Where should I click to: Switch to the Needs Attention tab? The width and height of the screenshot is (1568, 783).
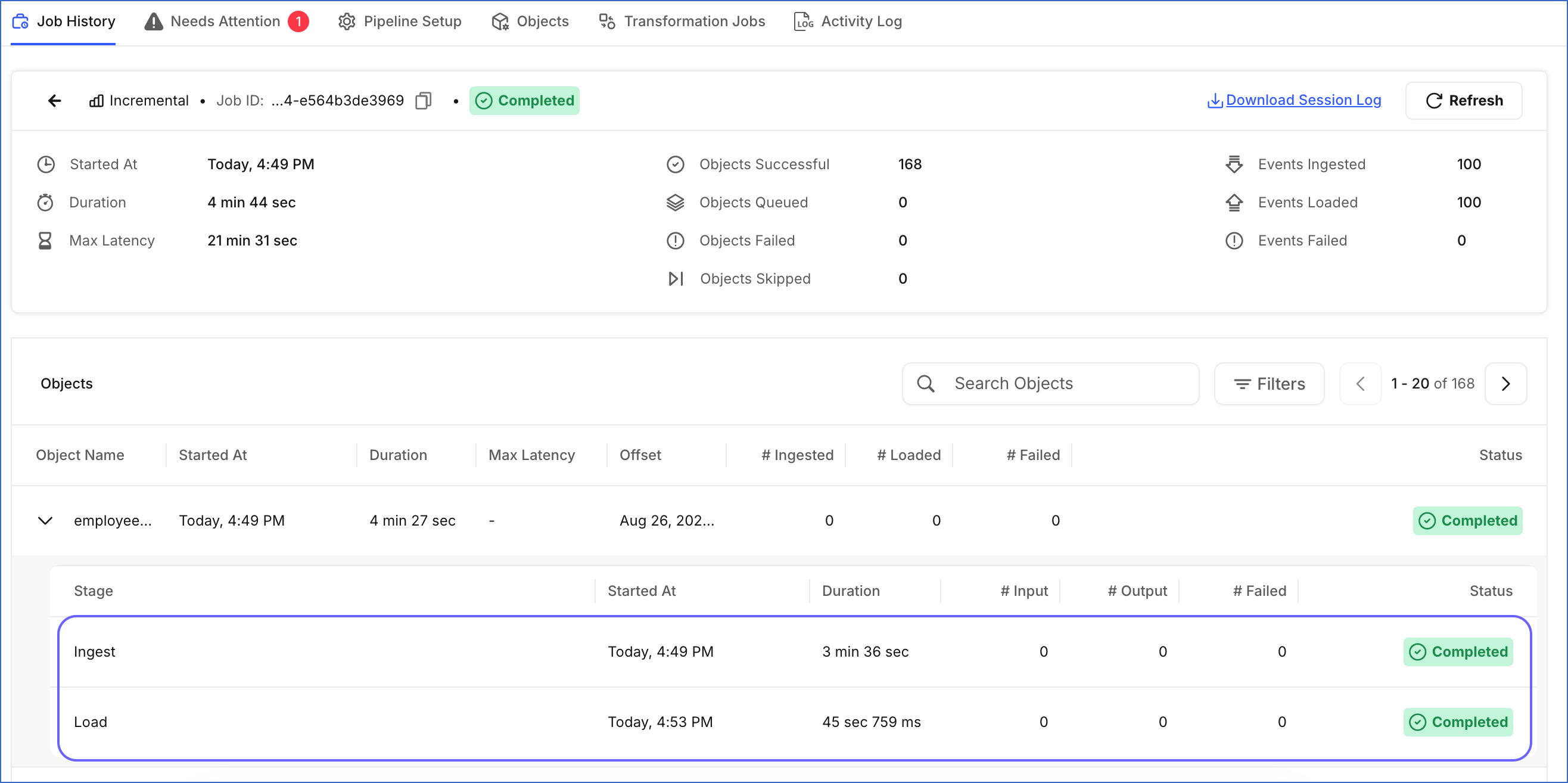click(x=226, y=21)
